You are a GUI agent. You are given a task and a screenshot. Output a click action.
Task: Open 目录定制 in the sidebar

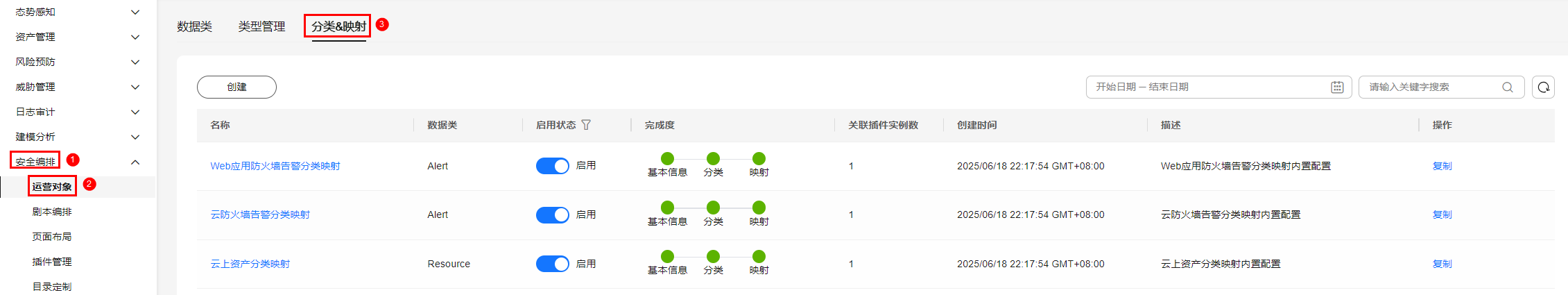[x=52, y=287]
